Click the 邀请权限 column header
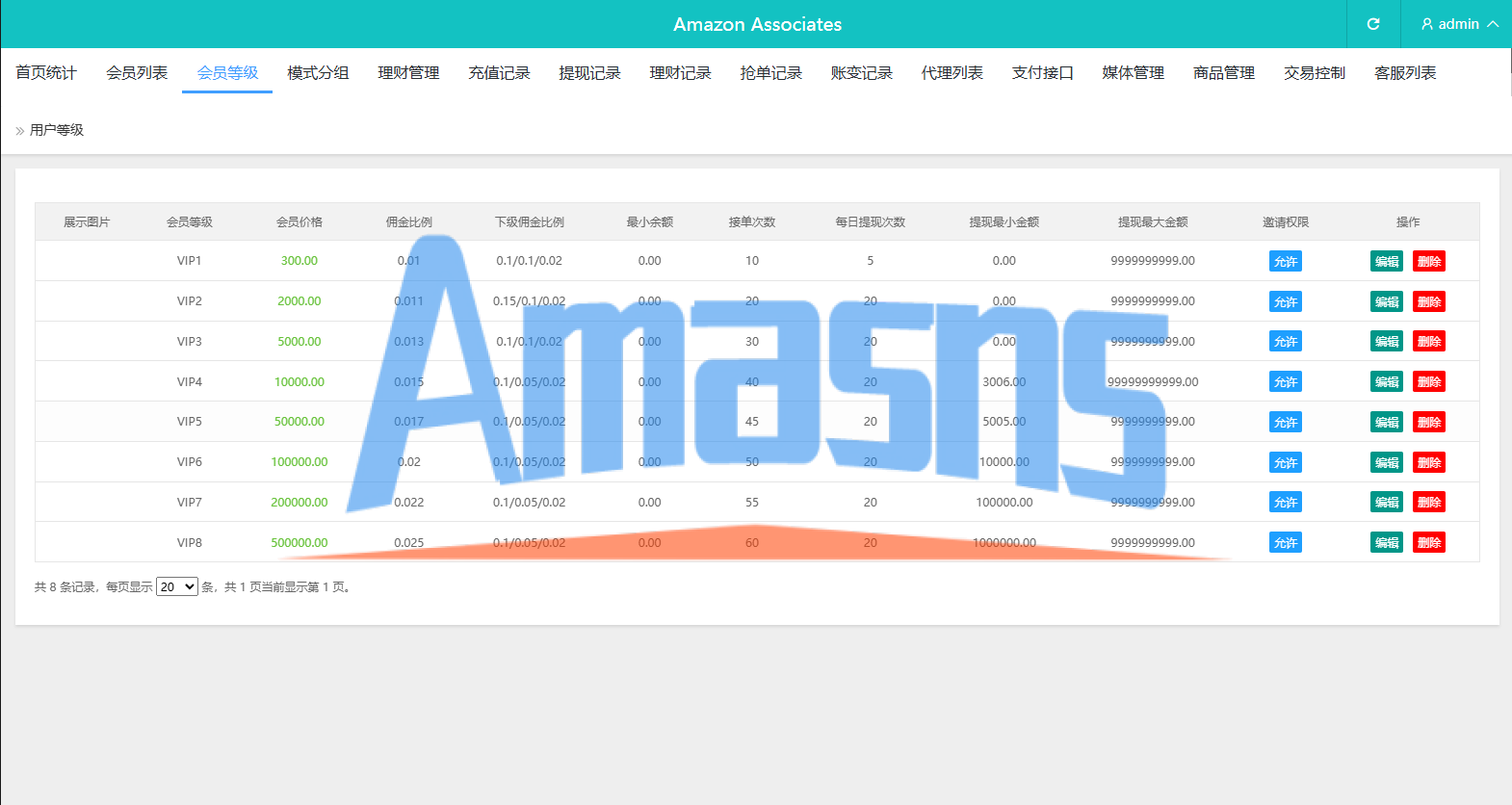 point(1286,222)
